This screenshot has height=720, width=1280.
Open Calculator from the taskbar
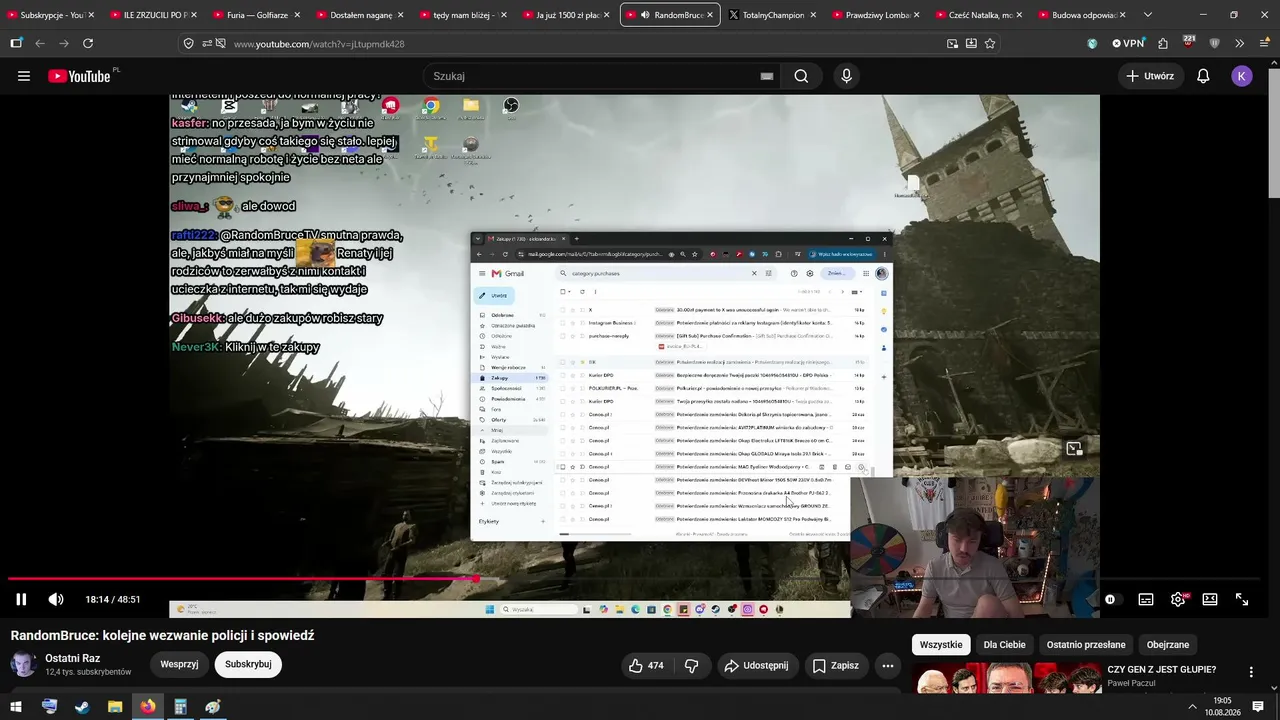click(180, 707)
